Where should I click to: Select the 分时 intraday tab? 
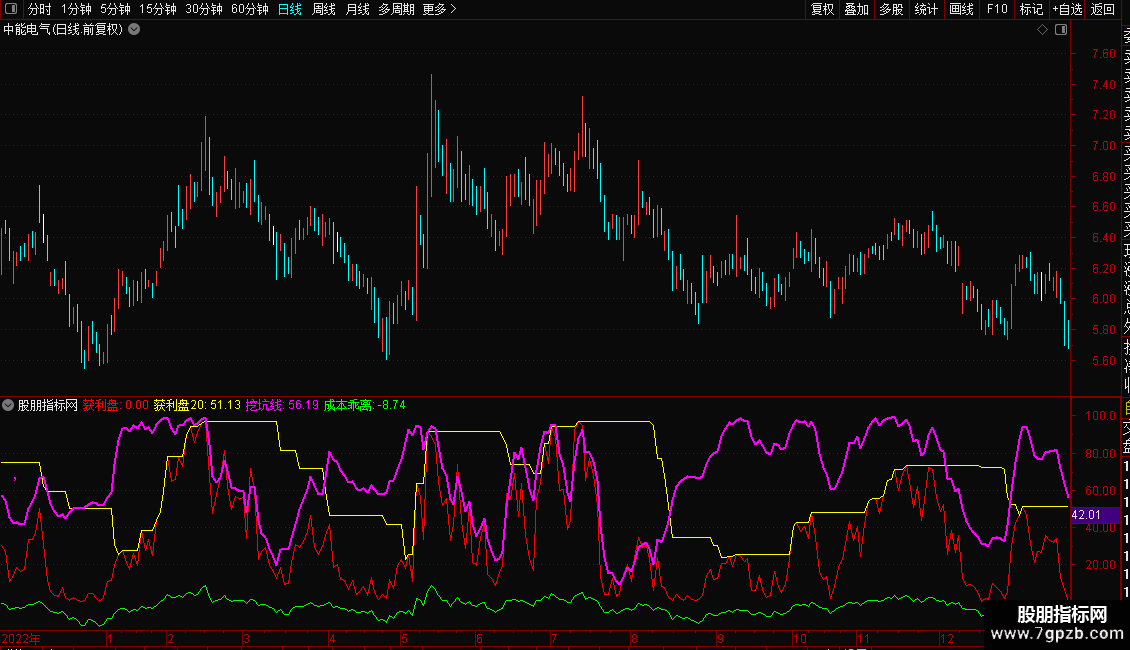point(39,9)
